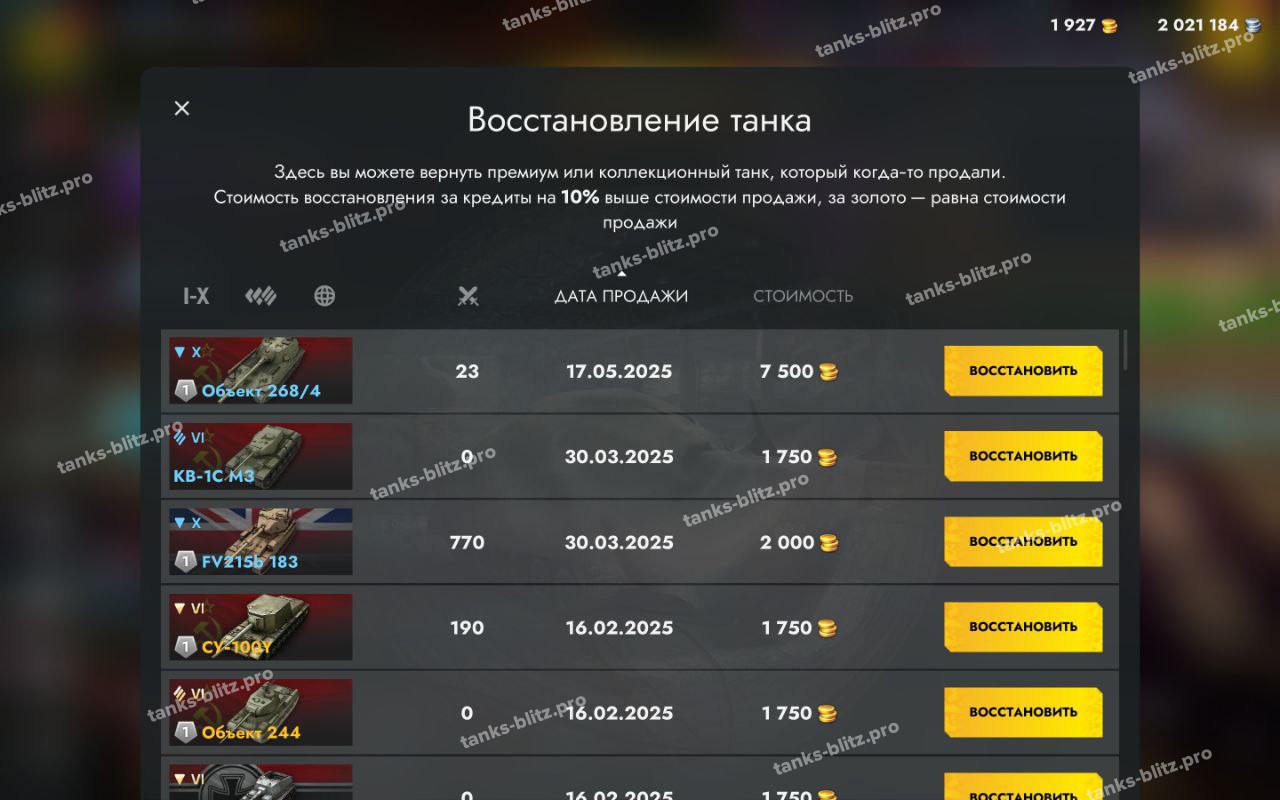
Task: Click Восстановить for FV215b 183
Action: pyautogui.click(x=1023, y=542)
